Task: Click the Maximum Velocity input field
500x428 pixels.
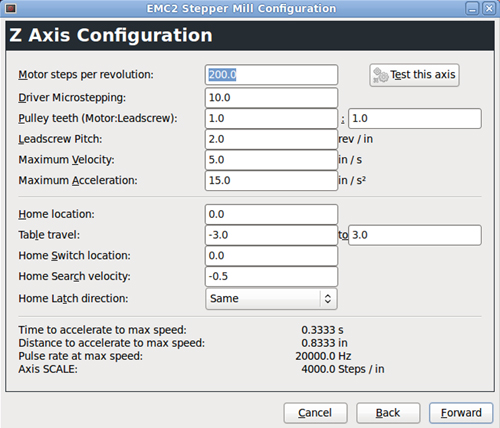Action: click(x=271, y=160)
